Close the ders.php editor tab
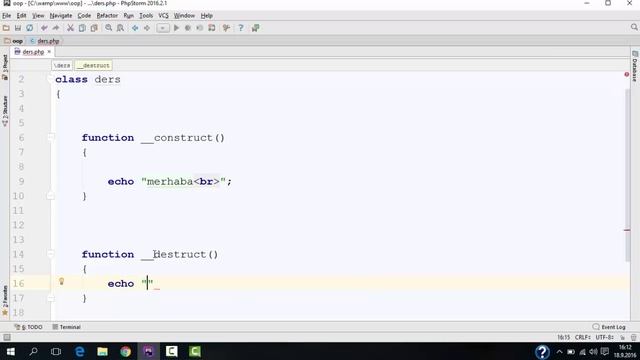 click(x=49, y=52)
